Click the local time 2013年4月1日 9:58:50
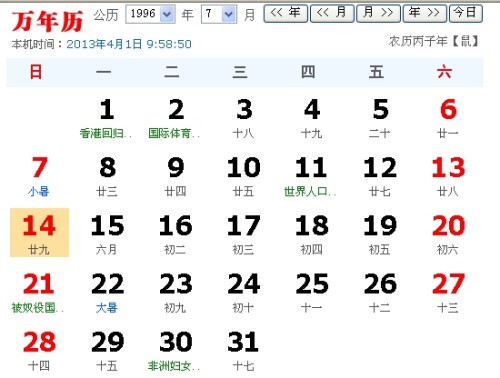 [129, 44]
